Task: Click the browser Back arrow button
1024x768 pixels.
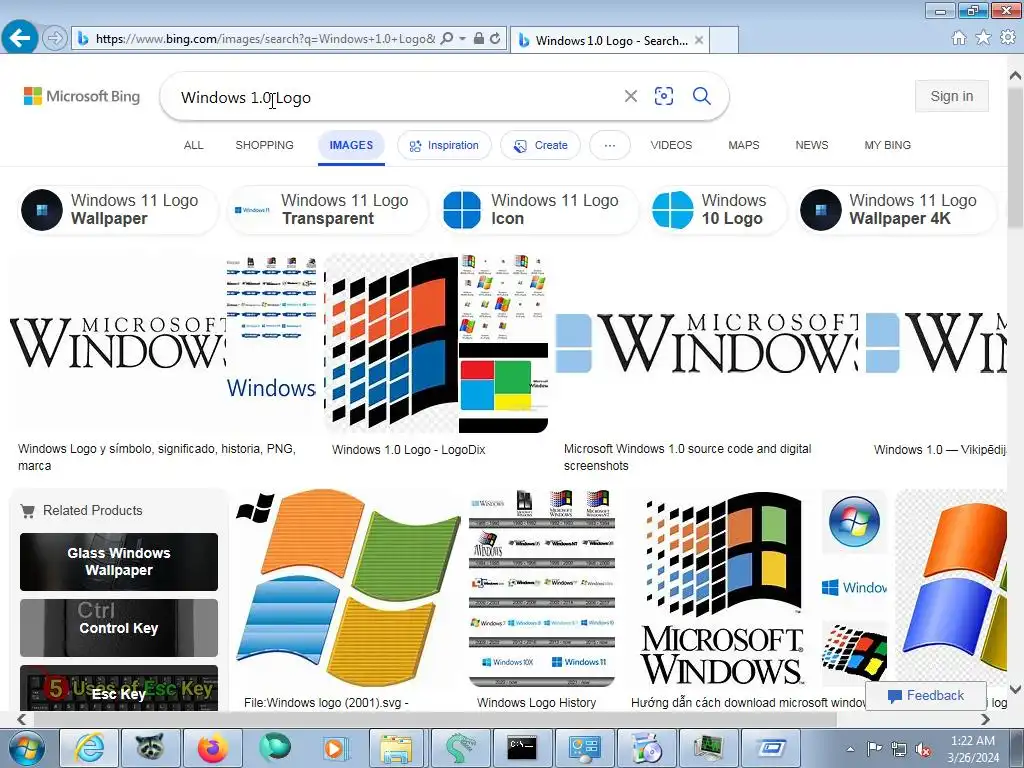Action: (20, 38)
